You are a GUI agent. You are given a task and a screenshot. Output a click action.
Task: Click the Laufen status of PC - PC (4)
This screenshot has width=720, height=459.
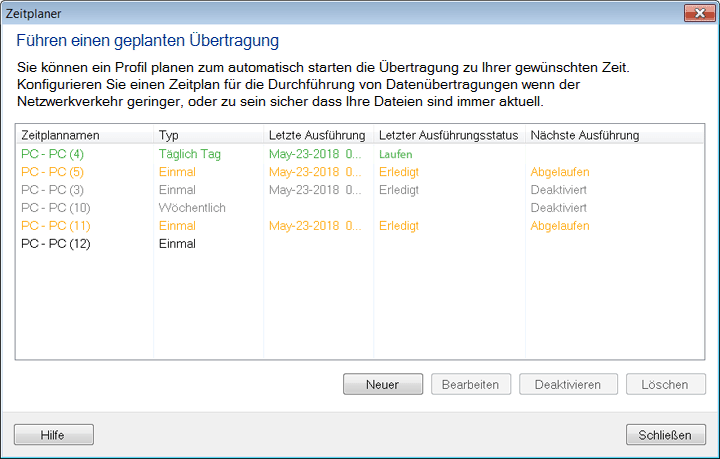397,155
